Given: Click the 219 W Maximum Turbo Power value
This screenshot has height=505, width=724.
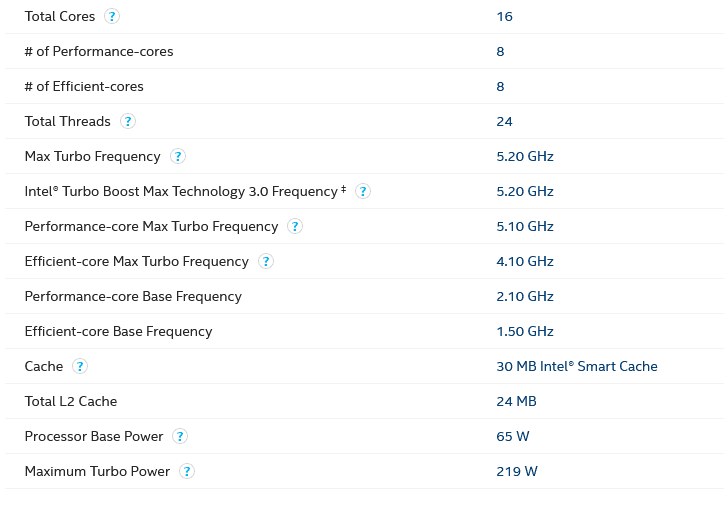Looking at the screenshot, I should coord(517,471).
